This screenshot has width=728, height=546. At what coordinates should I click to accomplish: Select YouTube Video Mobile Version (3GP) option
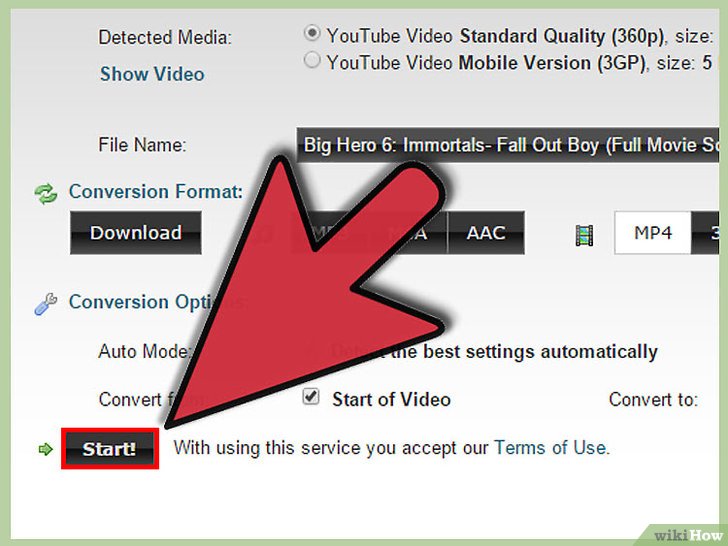tap(312, 60)
